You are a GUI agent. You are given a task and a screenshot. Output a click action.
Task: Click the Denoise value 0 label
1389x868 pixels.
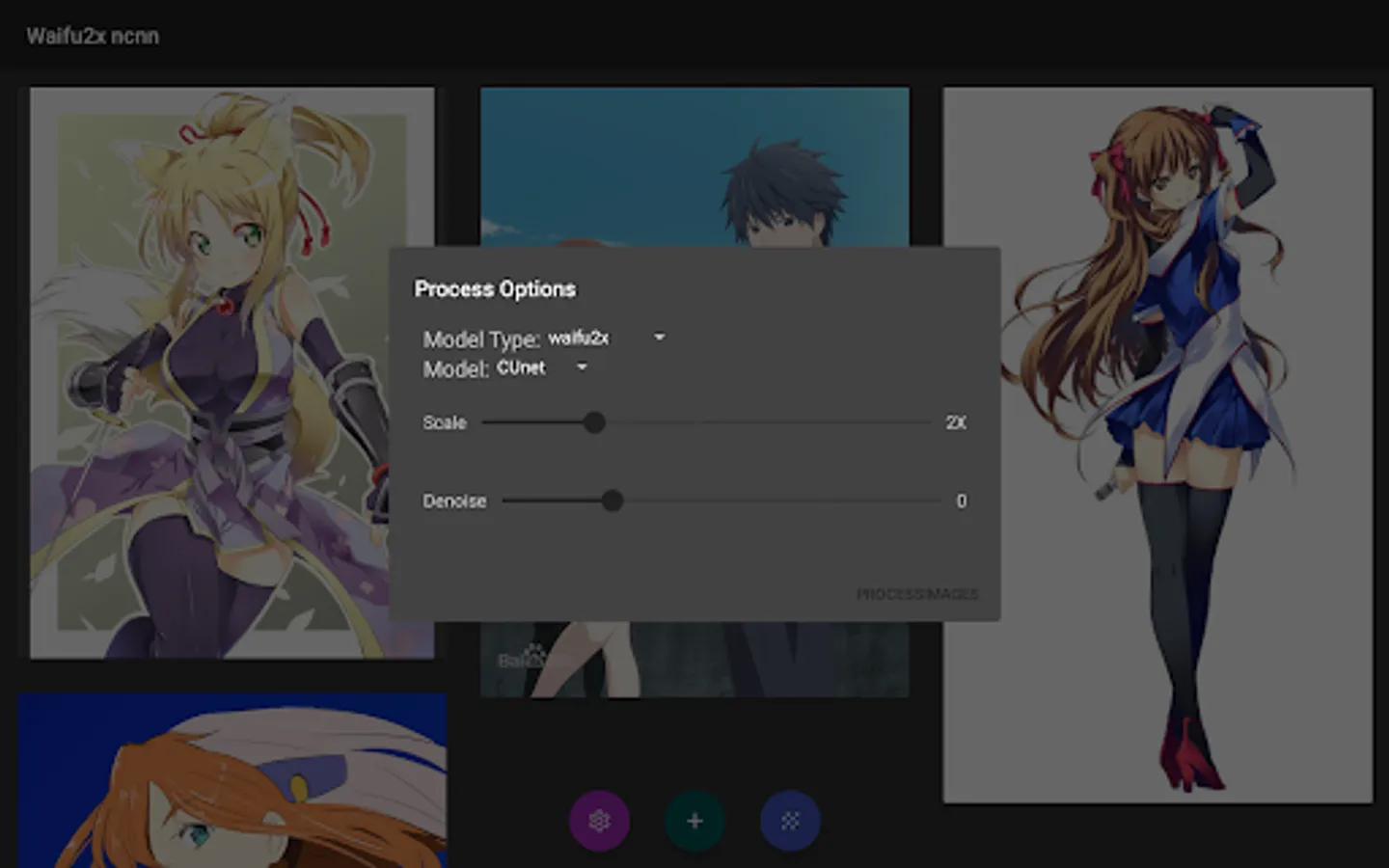[961, 501]
